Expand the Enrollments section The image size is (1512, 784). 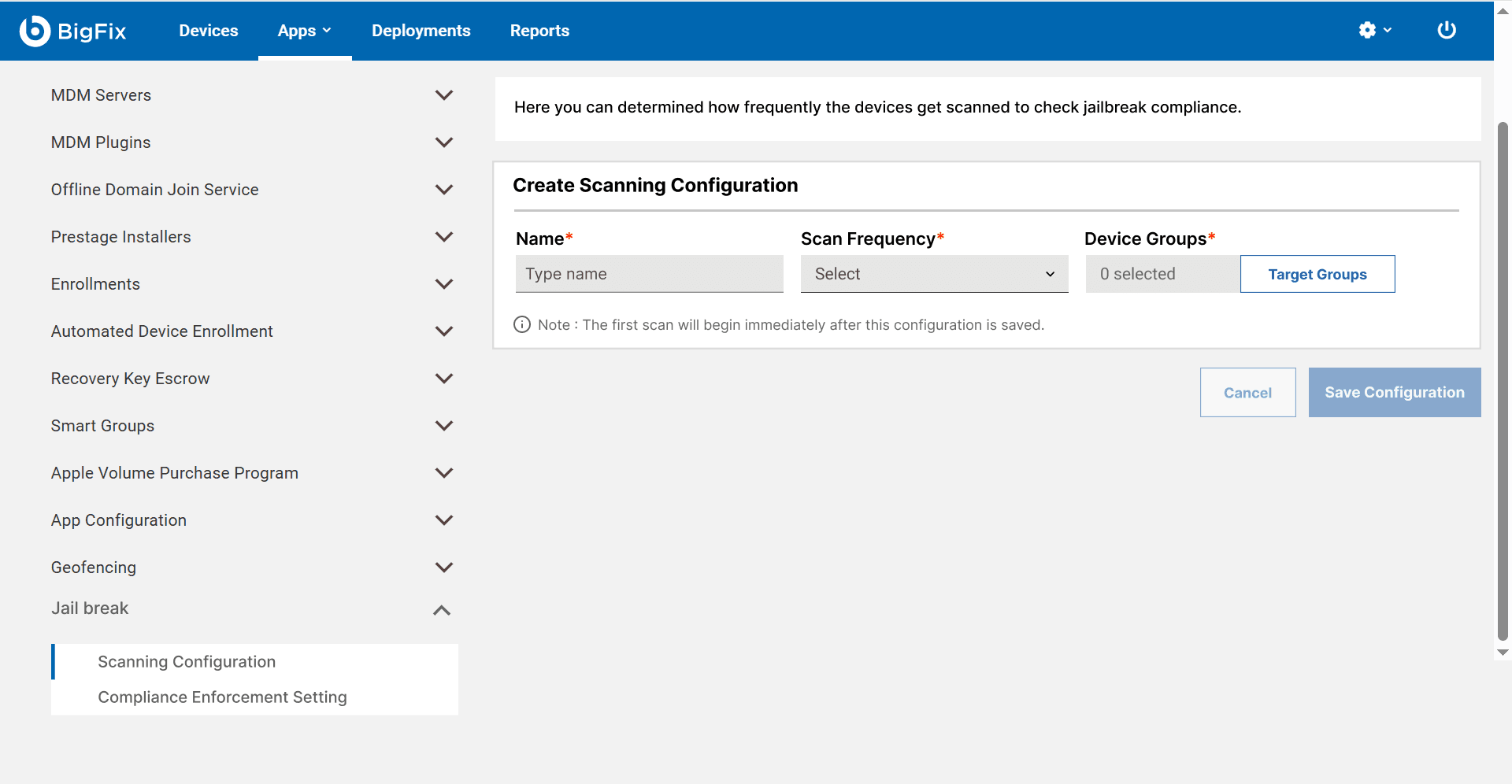click(254, 284)
